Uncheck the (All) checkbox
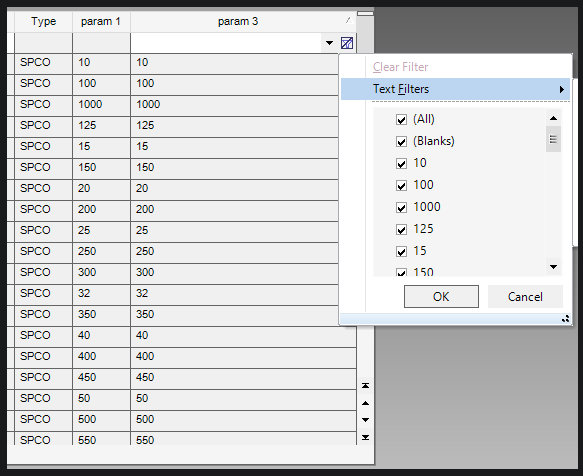 [x=401, y=120]
